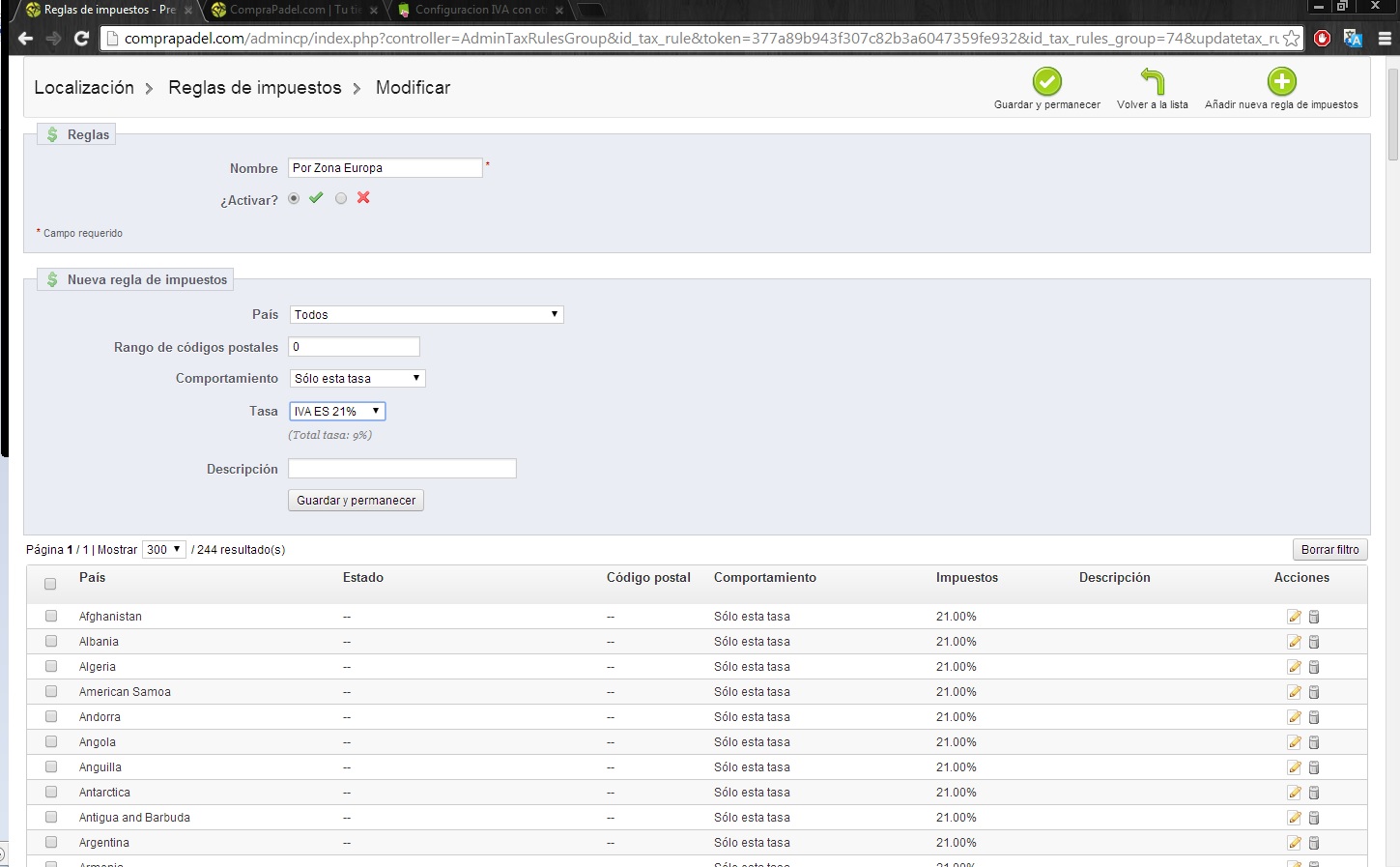The width and height of the screenshot is (1400, 867).
Task: Check the Albania row checkbox
Action: [x=51, y=641]
